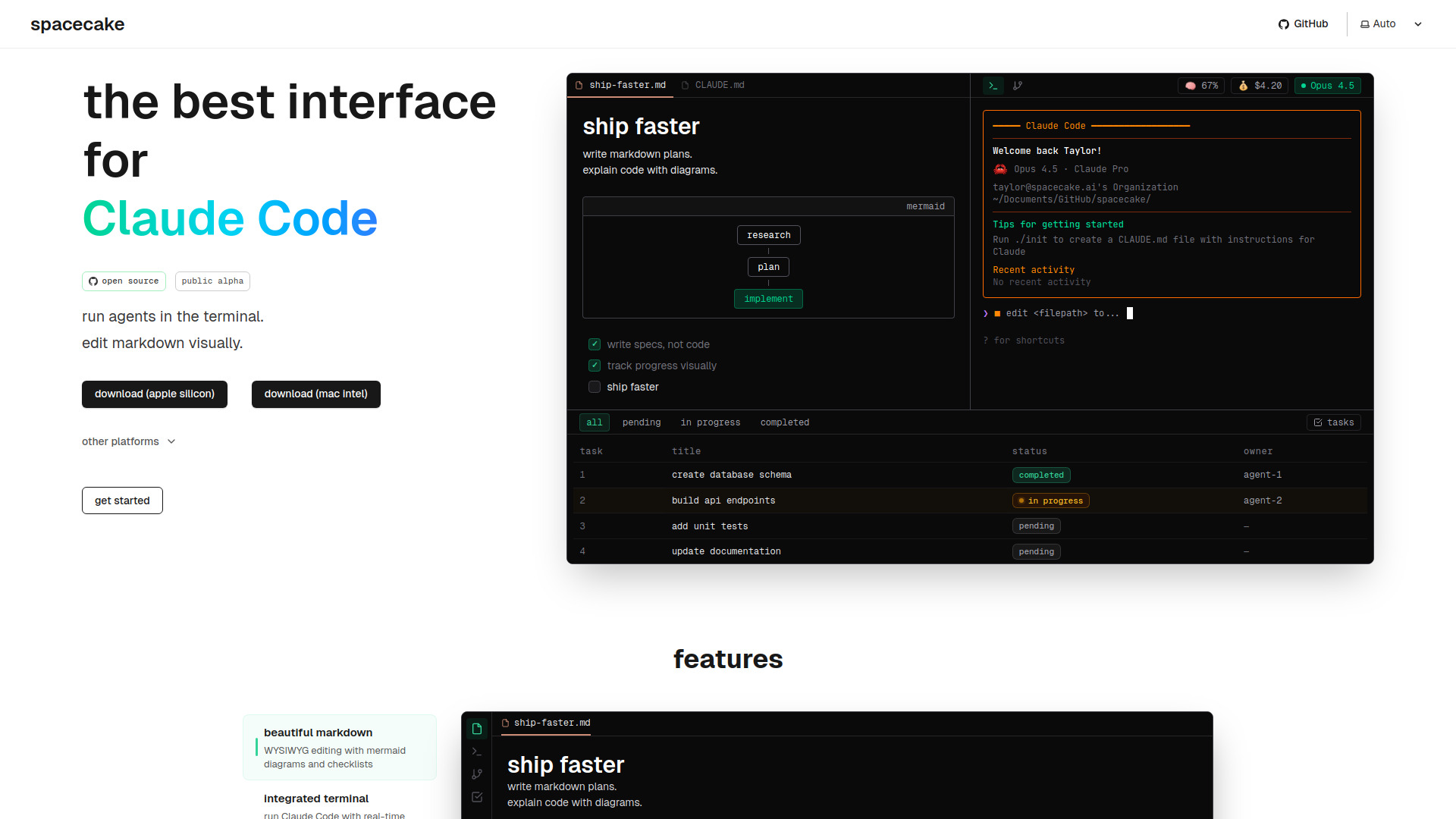Click the checklist tasks icon in the lower sidebar
Viewport: 1456px width, 819px height.
click(477, 797)
